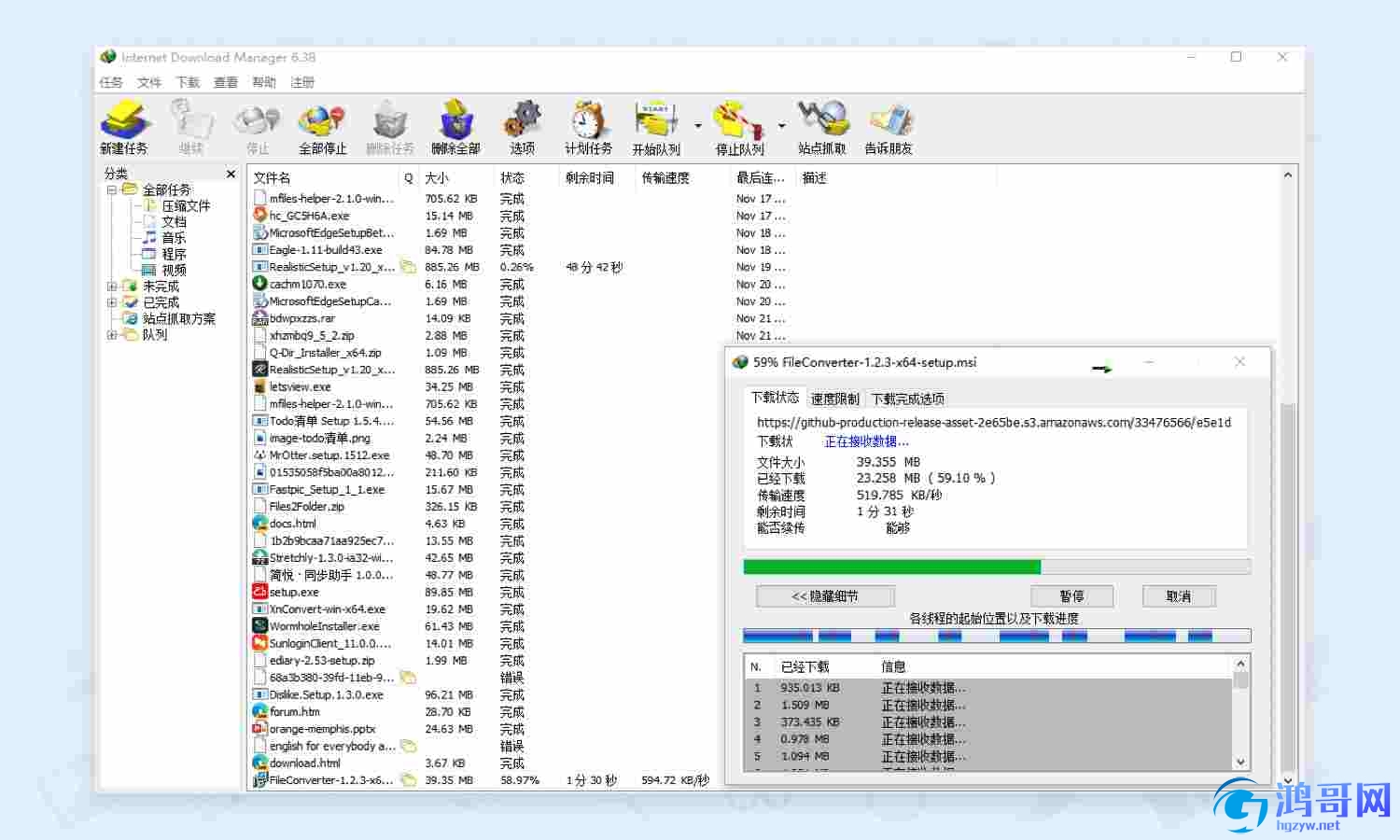Expand the 已完成 tree node
This screenshot has width=1400, height=840.
coord(112,302)
